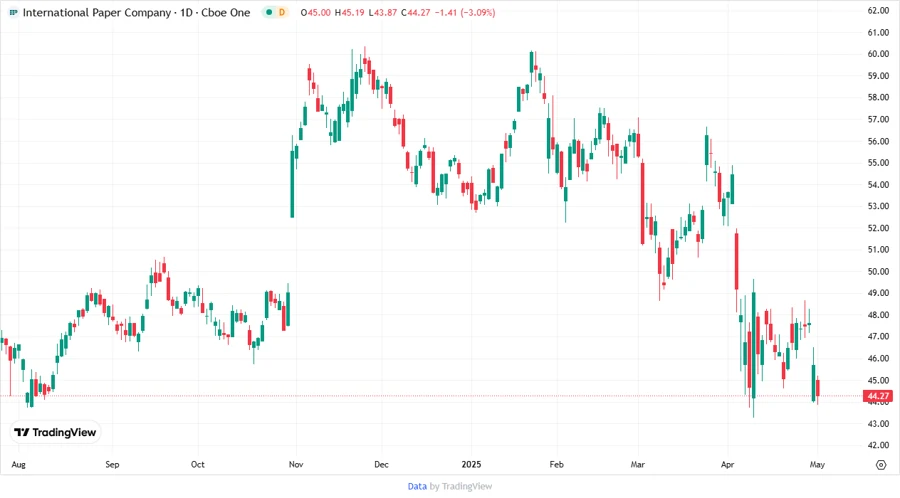Click the Feb label on time axis
Image resolution: width=900 pixels, height=498 pixels.
(556, 465)
